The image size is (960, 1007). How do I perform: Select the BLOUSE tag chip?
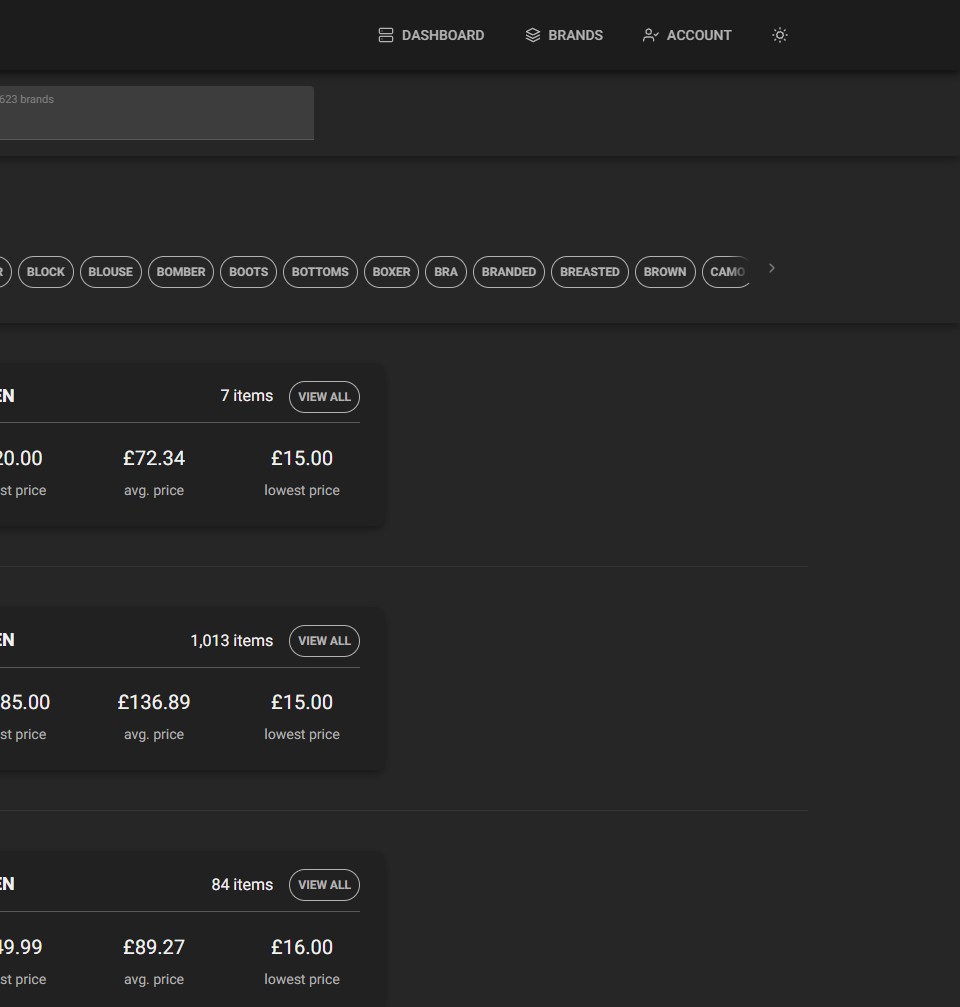[x=110, y=272]
